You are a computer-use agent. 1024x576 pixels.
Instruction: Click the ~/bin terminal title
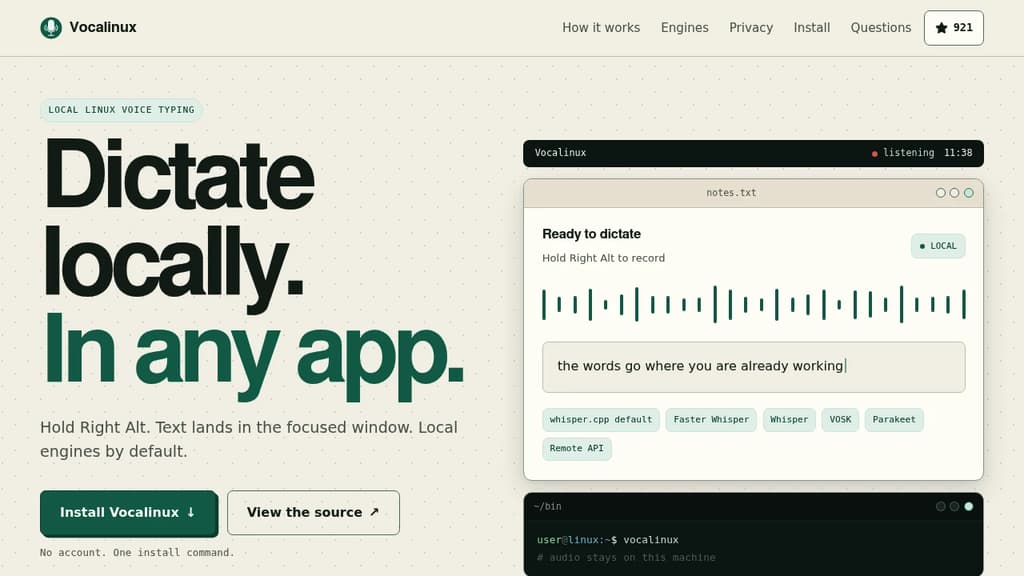pos(547,506)
